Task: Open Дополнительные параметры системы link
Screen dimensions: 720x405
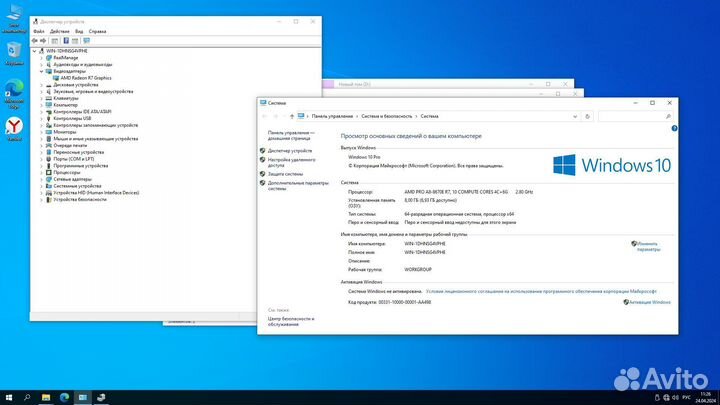Action: [298, 186]
